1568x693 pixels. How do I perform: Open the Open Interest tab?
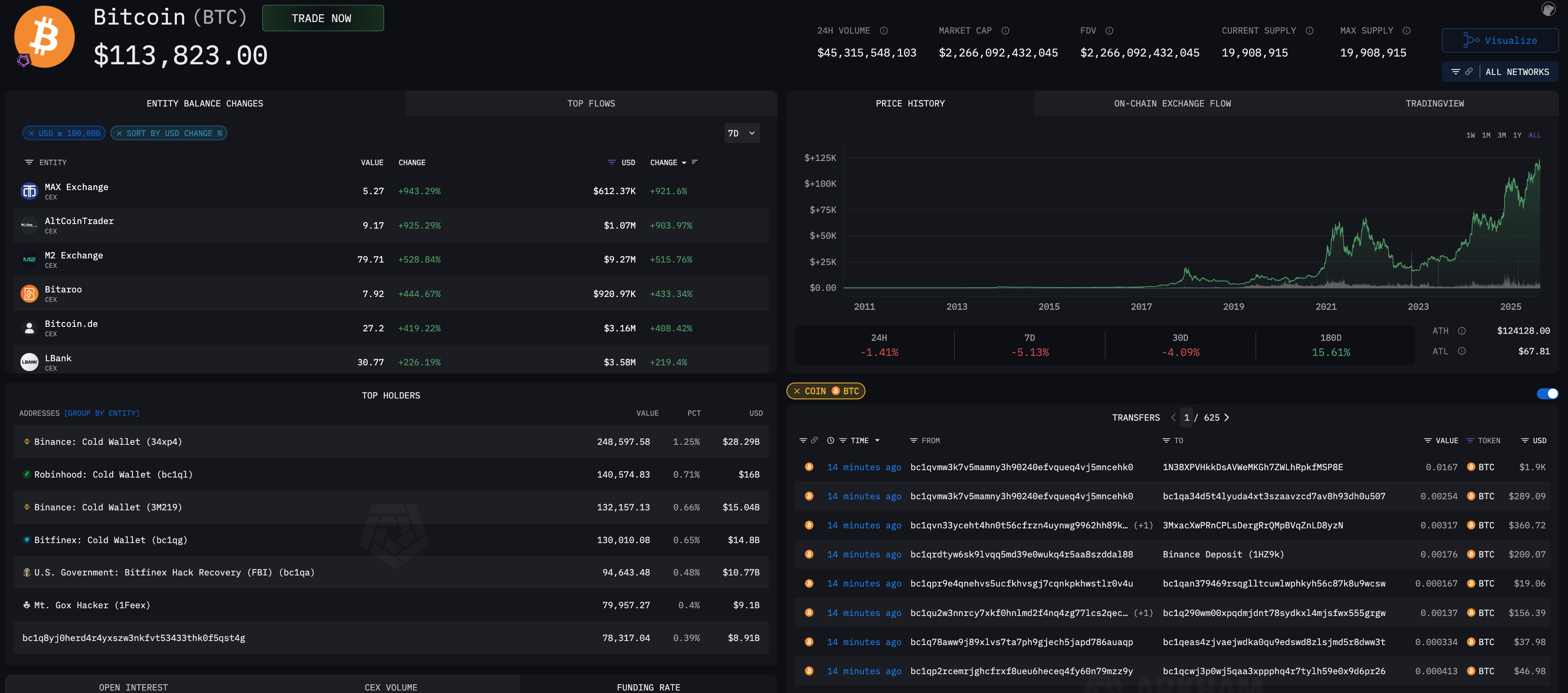point(133,687)
